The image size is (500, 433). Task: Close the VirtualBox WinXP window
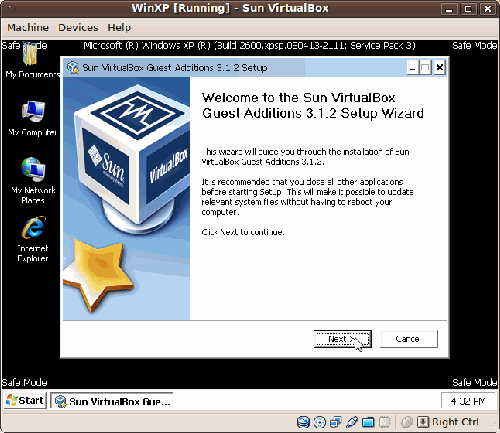click(x=488, y=9)
